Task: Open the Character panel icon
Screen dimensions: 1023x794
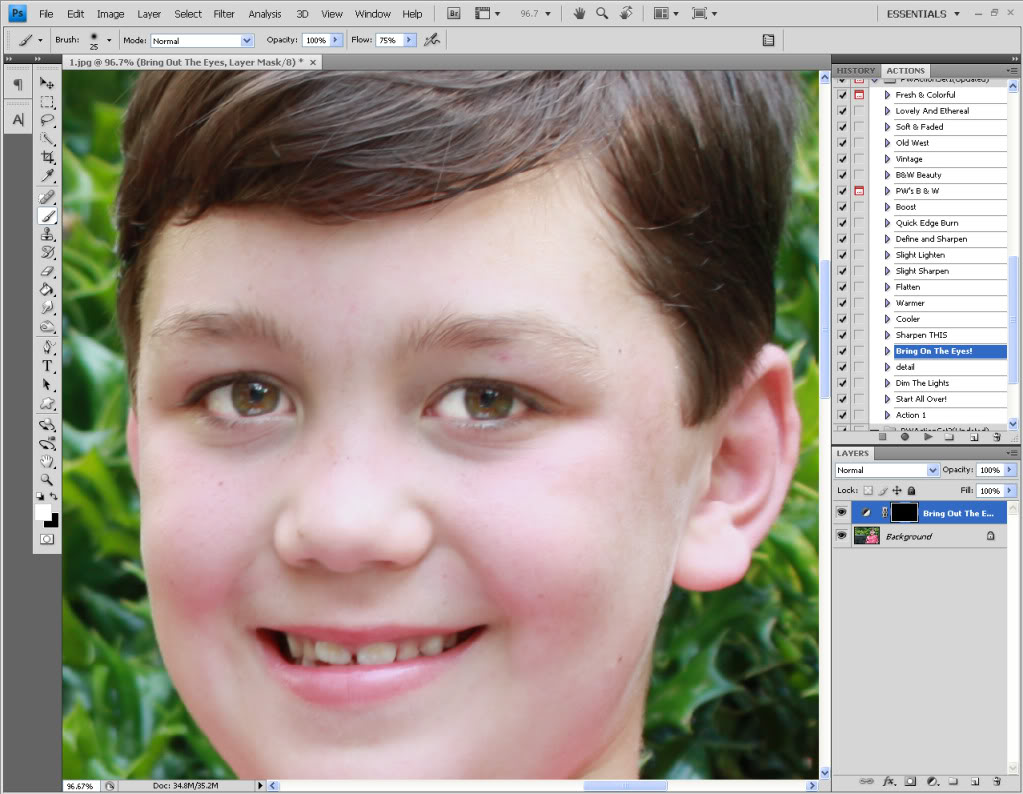Action: click(x=18, y=119)
